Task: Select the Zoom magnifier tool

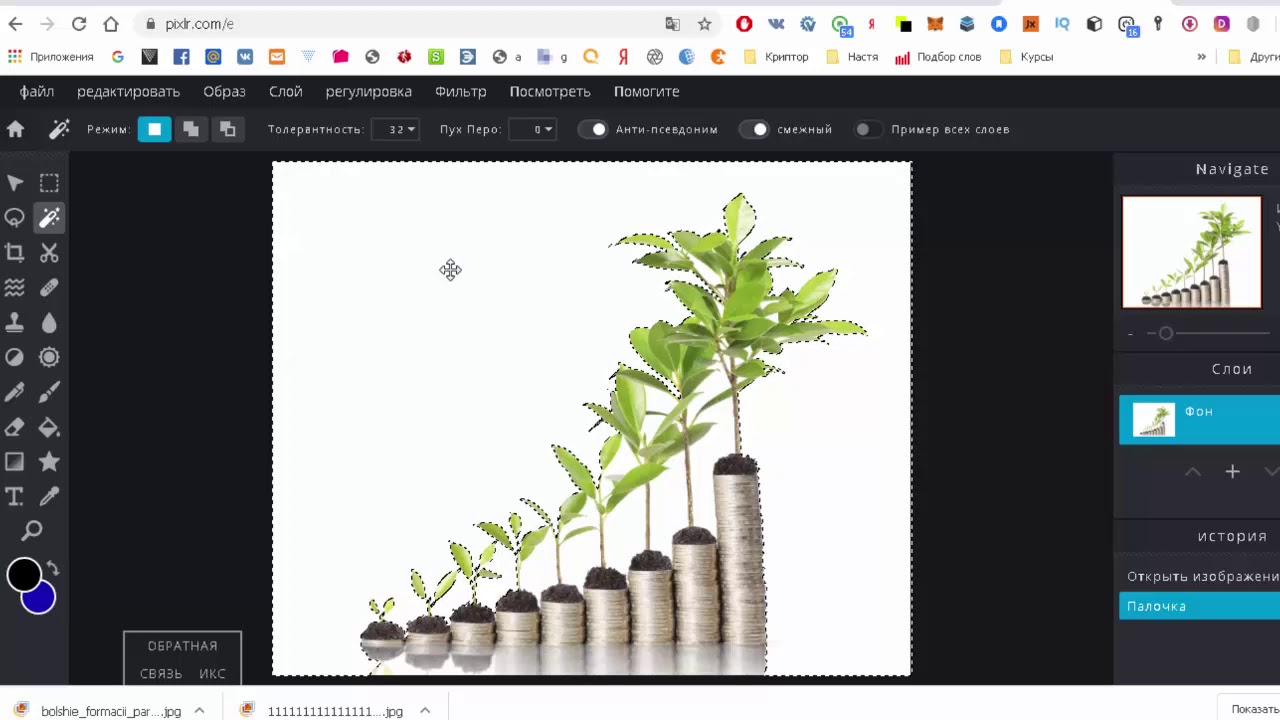Action: 32,531
